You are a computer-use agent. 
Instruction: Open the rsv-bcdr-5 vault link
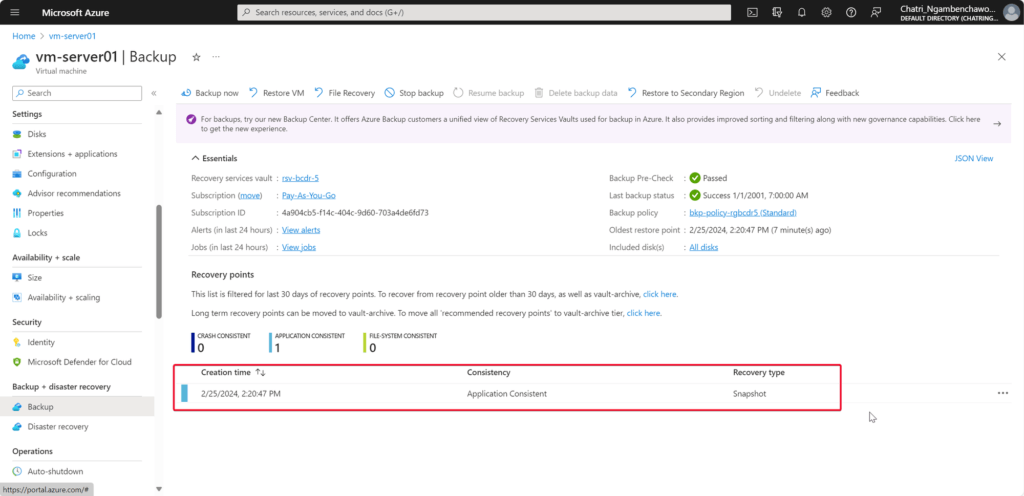[x=300, y=178]
